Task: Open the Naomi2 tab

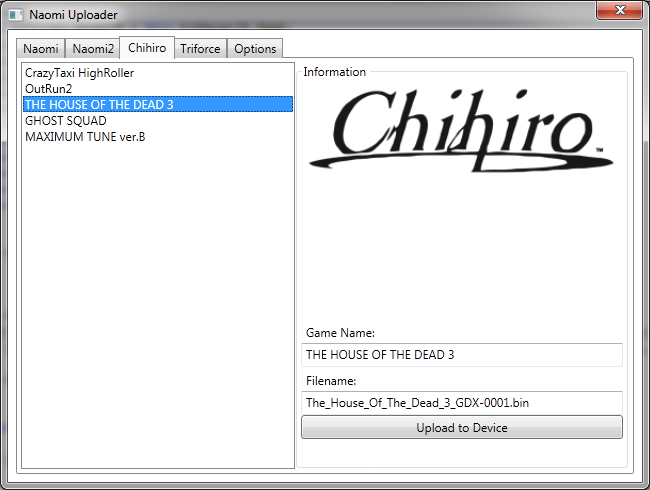Action: coord(93,49)
